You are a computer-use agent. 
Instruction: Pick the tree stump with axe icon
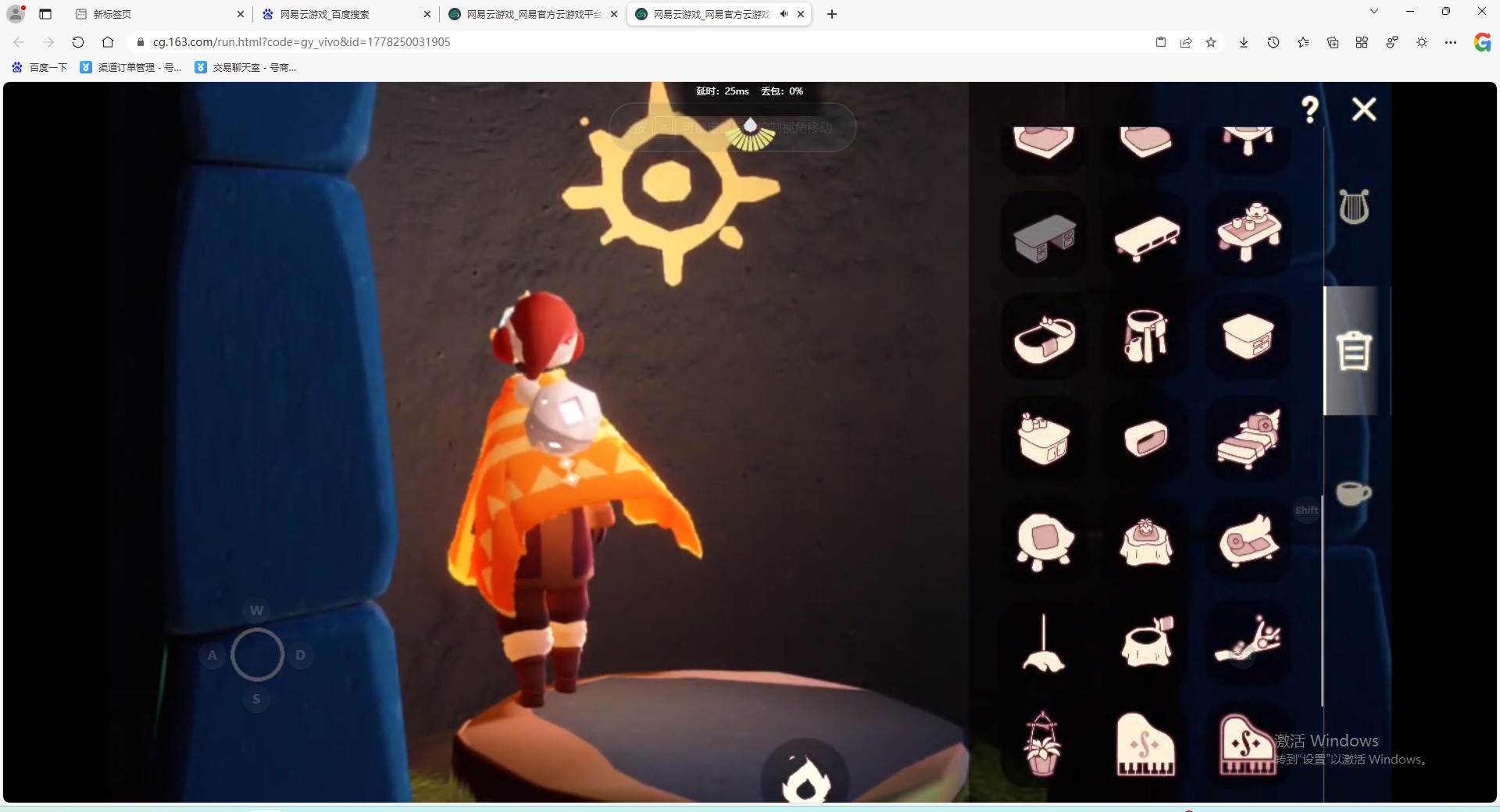[x=1147, y=641]
